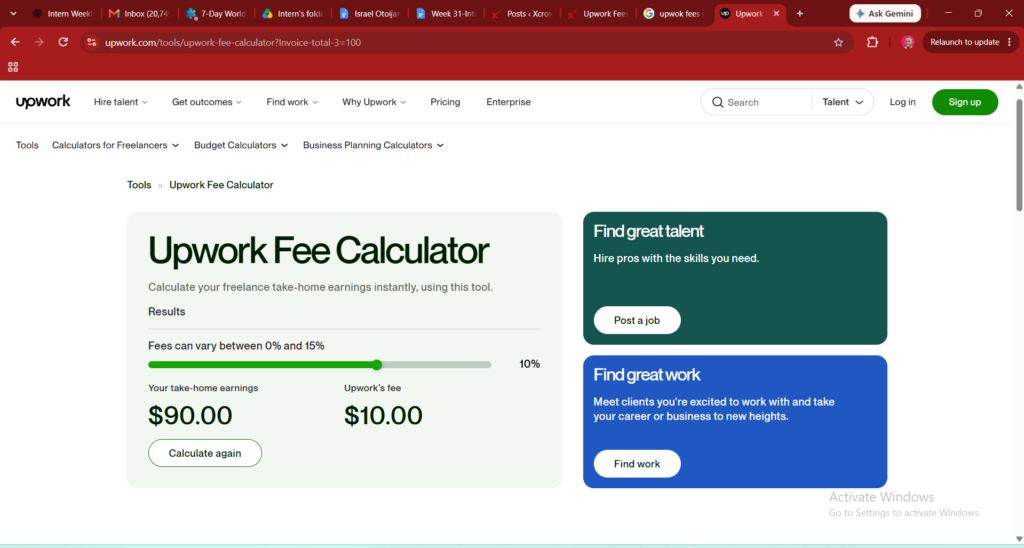Click the site information icon in address bar
The height and width of the screenshot is (548, 1024).
92,42
